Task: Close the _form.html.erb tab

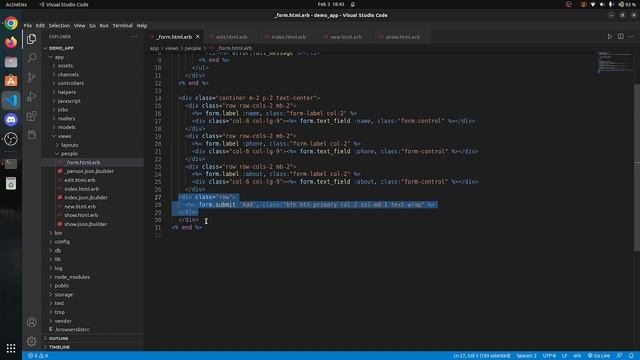Action: click(x=198, y=37)
